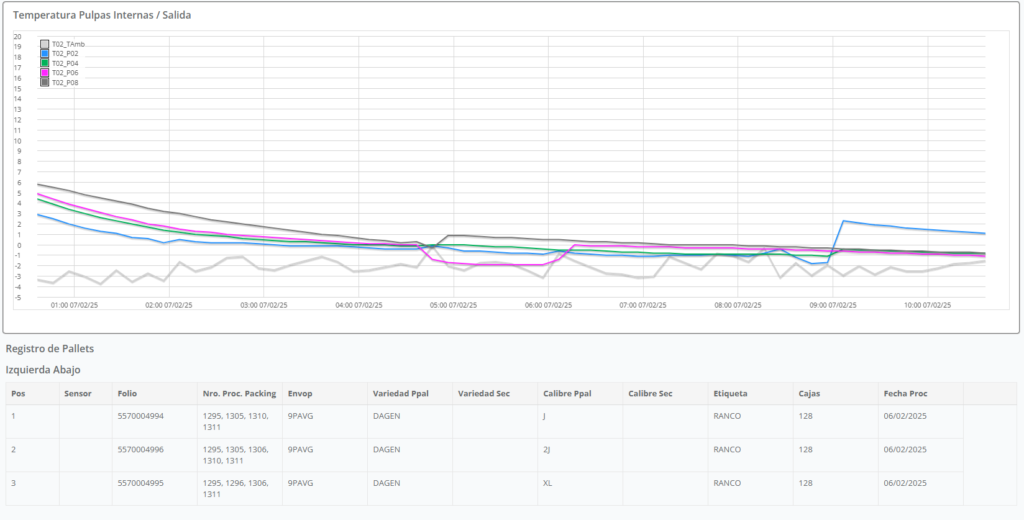Select folio 5570004994 in the table
Image resolution: width=1024 pixels, height=520 pixels.
coord(140,415)
